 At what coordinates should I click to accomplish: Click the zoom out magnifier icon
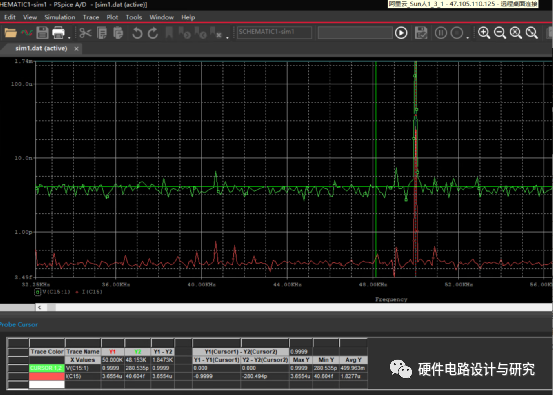pyautogui.click(x=500, y=33)
